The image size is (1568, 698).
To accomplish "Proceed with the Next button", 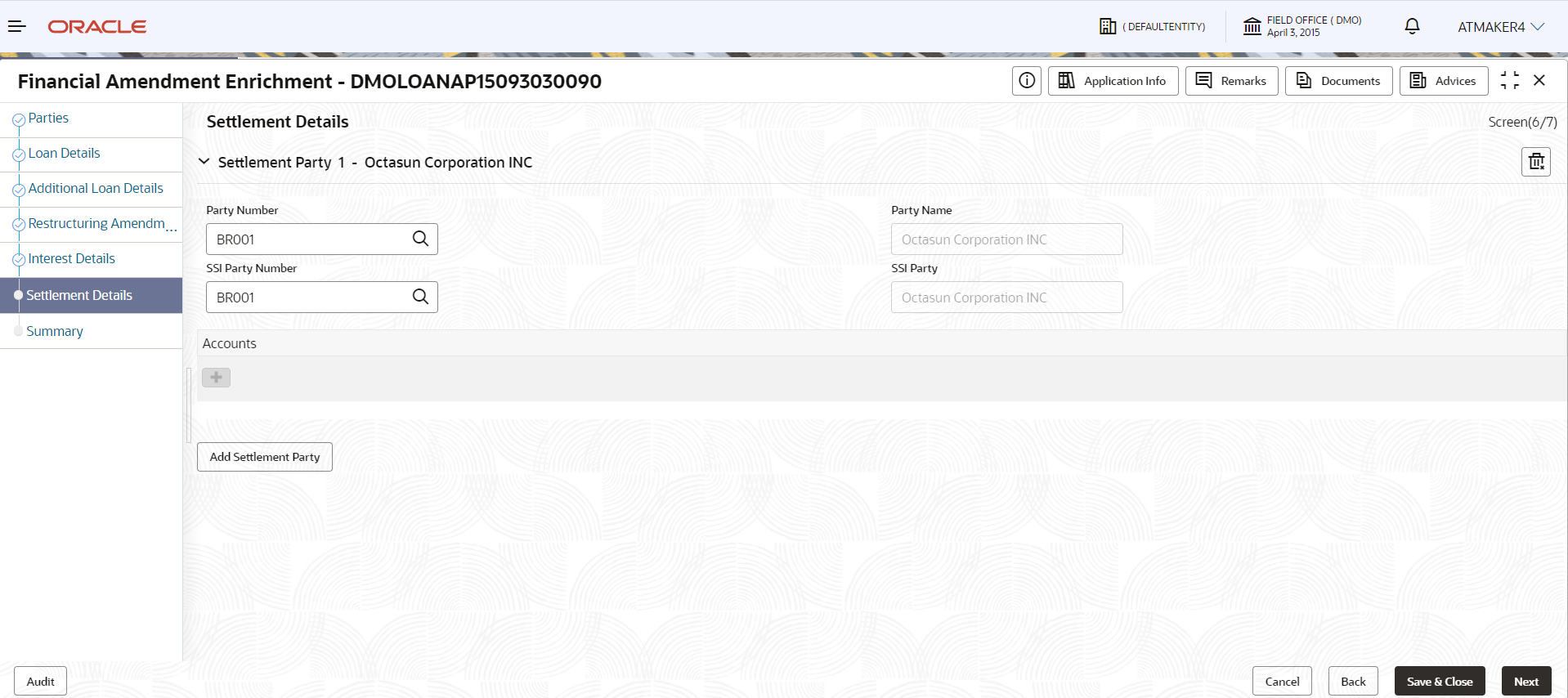I will pyautogui.click(x=1526, y=682).
